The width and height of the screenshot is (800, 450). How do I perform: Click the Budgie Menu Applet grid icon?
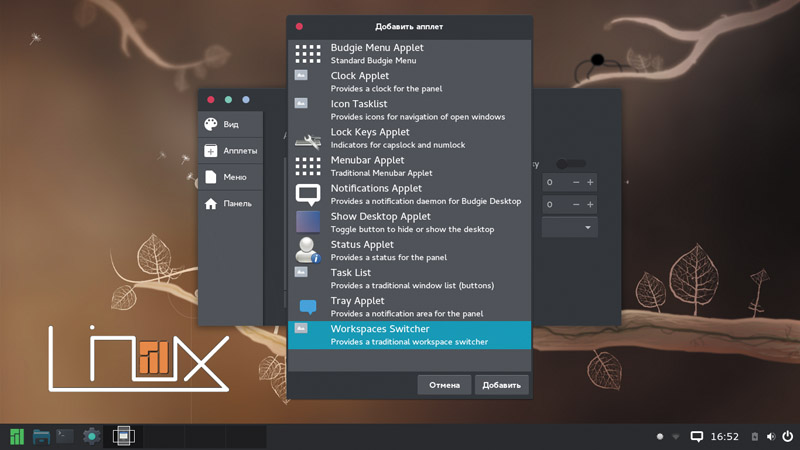point(308,54)
